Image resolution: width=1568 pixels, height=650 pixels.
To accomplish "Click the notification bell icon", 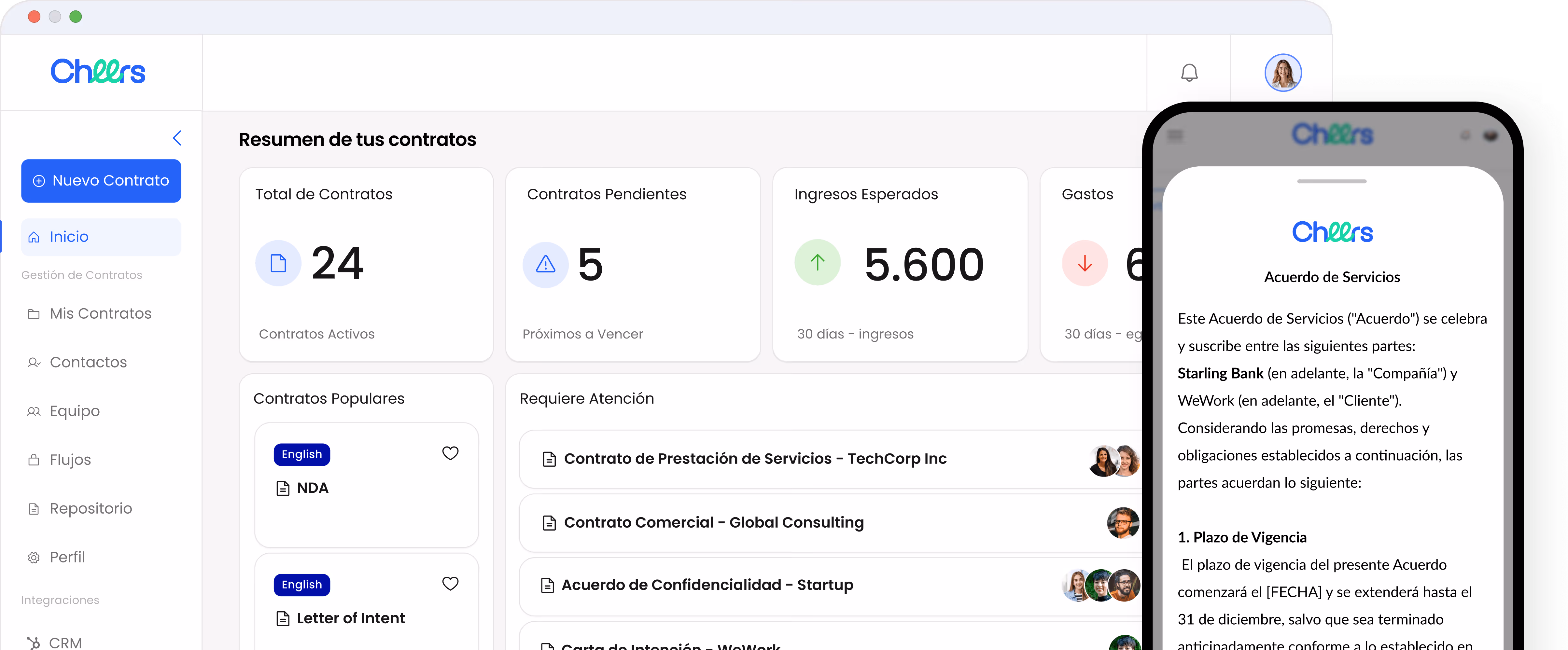I will (x=1189, y=73).
